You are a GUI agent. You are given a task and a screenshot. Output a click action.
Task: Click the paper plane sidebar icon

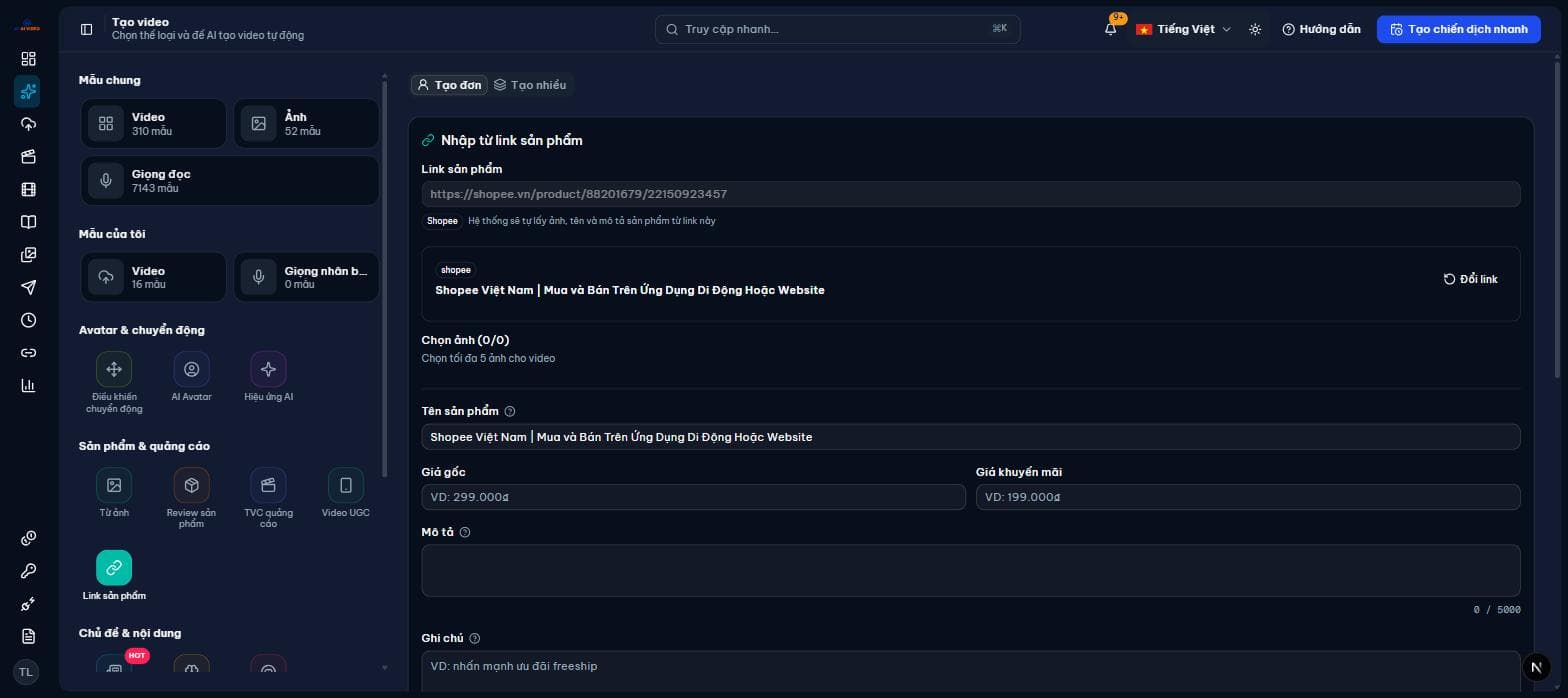coord(28,287)
